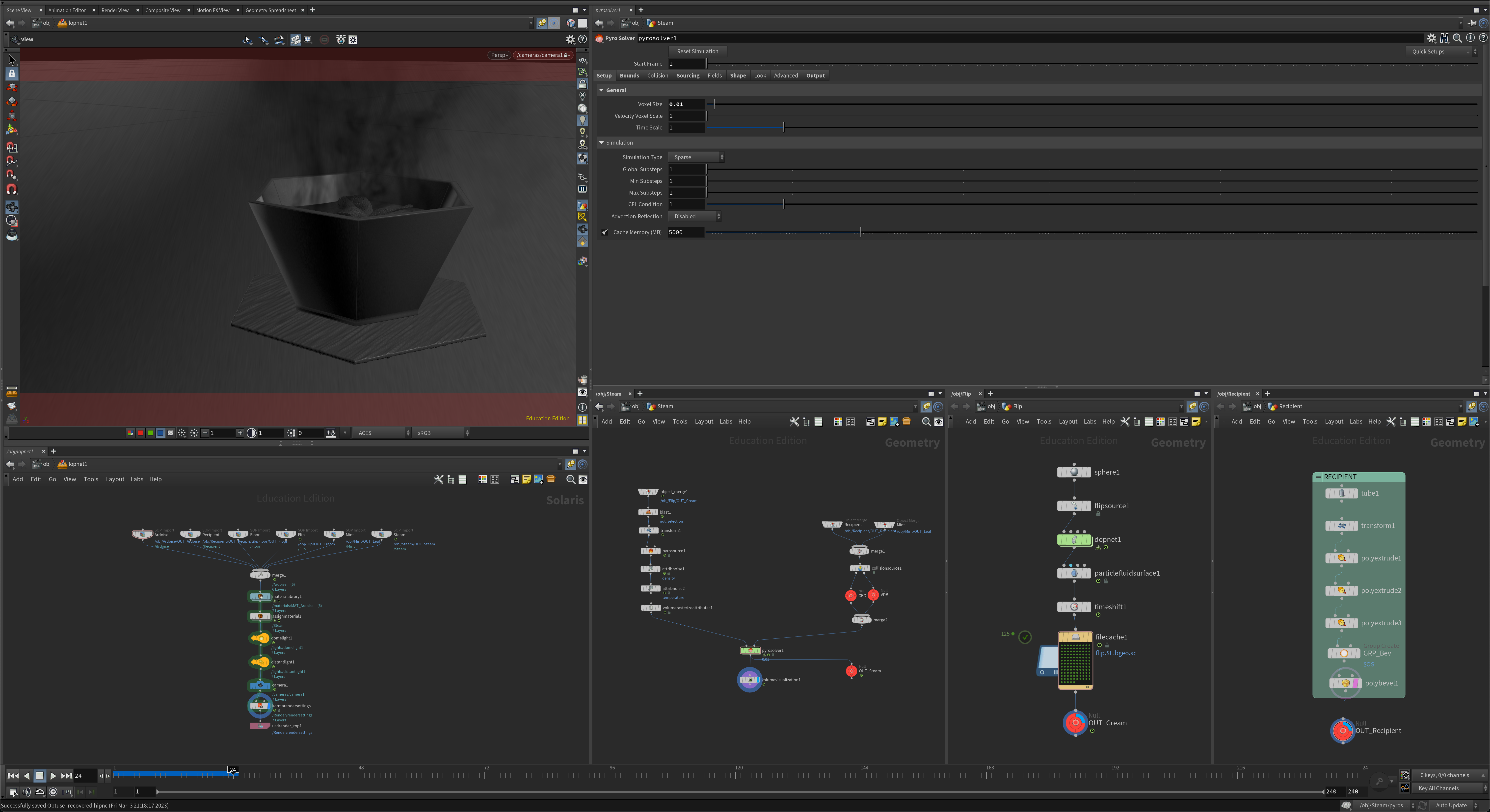Open the sRGB display dropdown
This screenshot has height=812, width=1490.
click(441, 432)
